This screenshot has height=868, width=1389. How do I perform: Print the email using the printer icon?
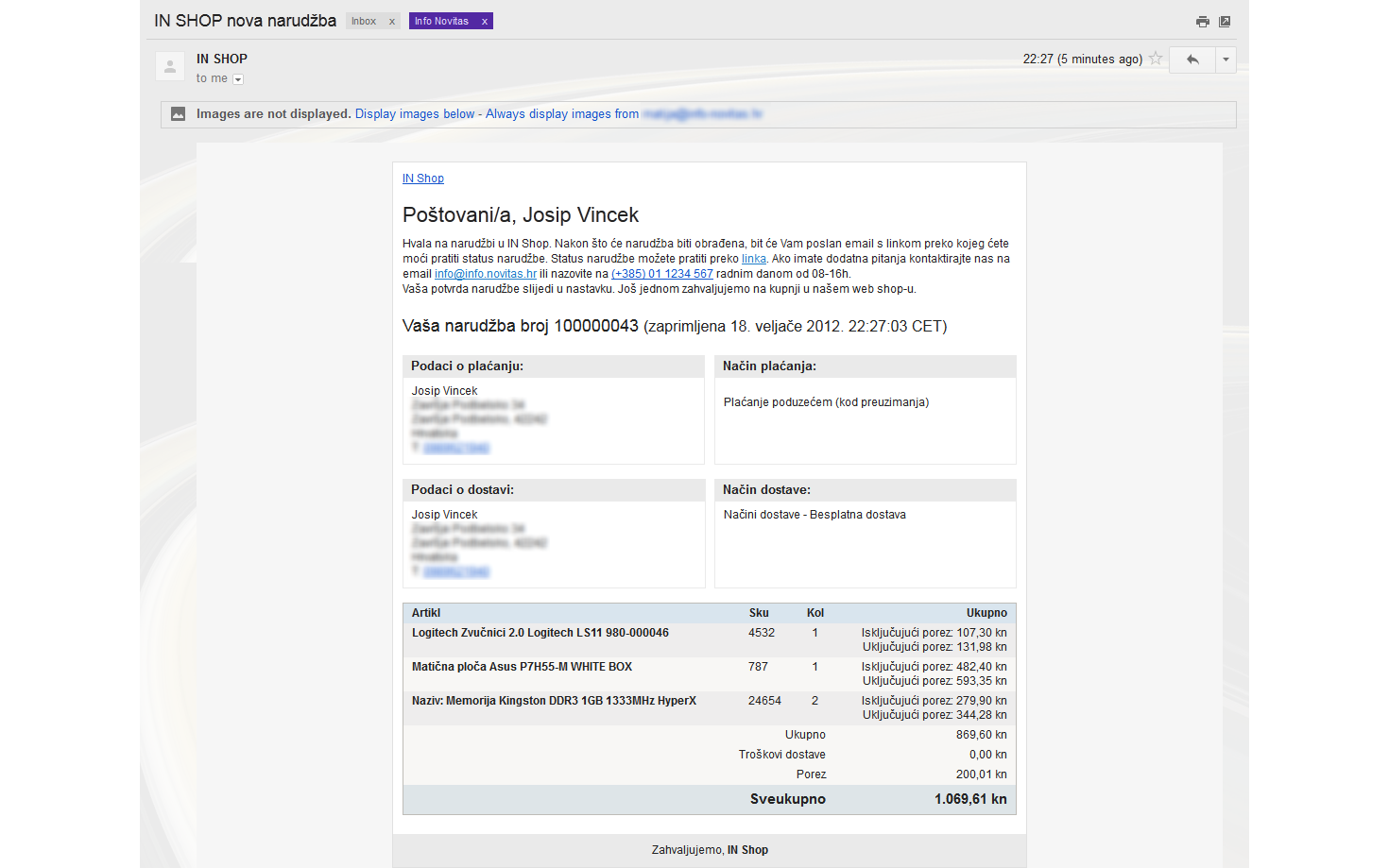pos(1202,22)
